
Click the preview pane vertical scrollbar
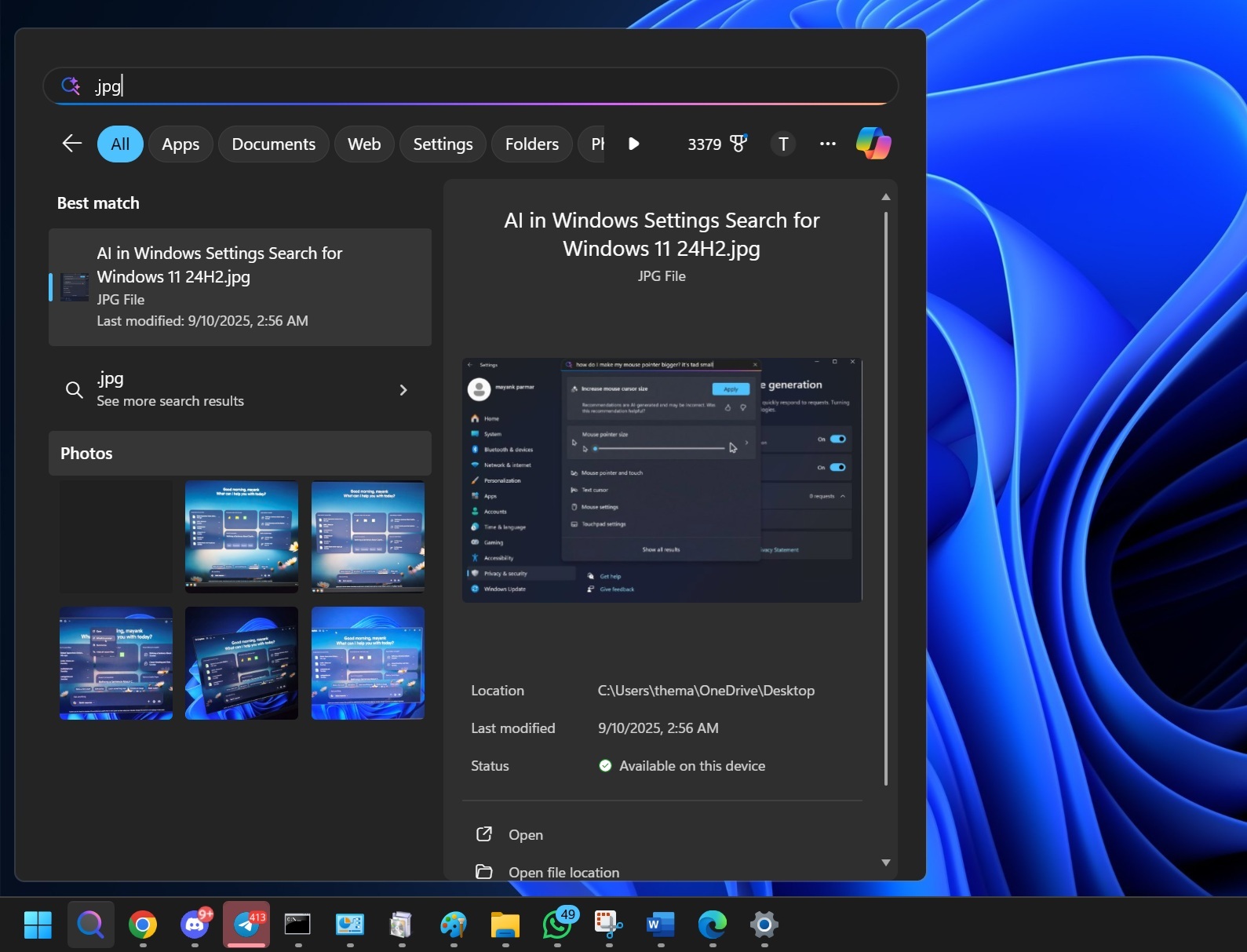(886, 498)
